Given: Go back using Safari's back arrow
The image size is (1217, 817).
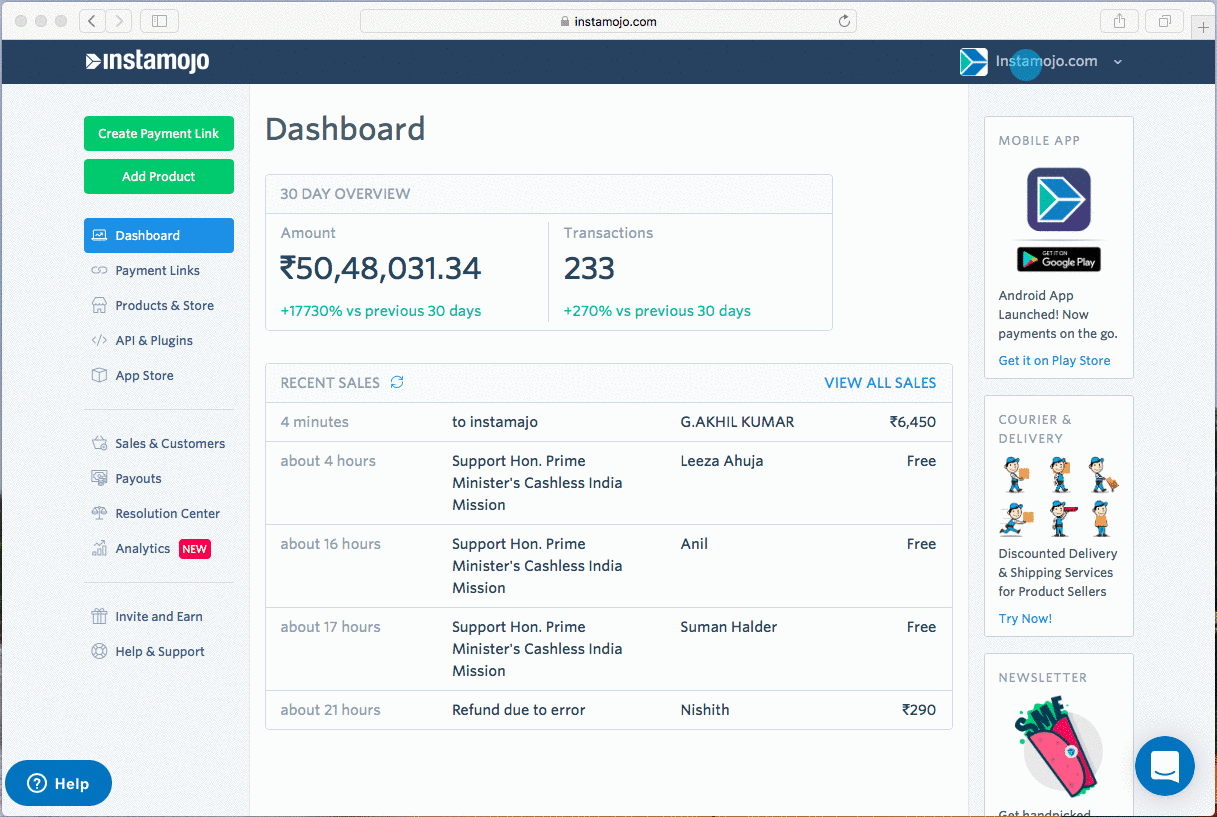Looking at the screenshot, I should click(92, 21).
